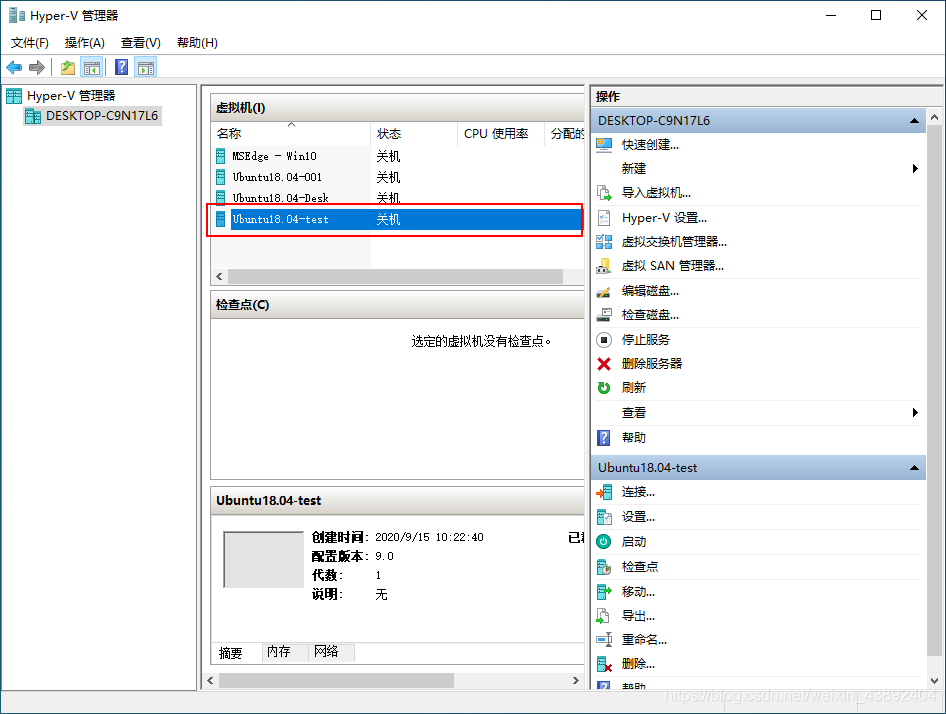
Task: Click red X 删除服务器 icon
Action: click(x=604, y=364)
